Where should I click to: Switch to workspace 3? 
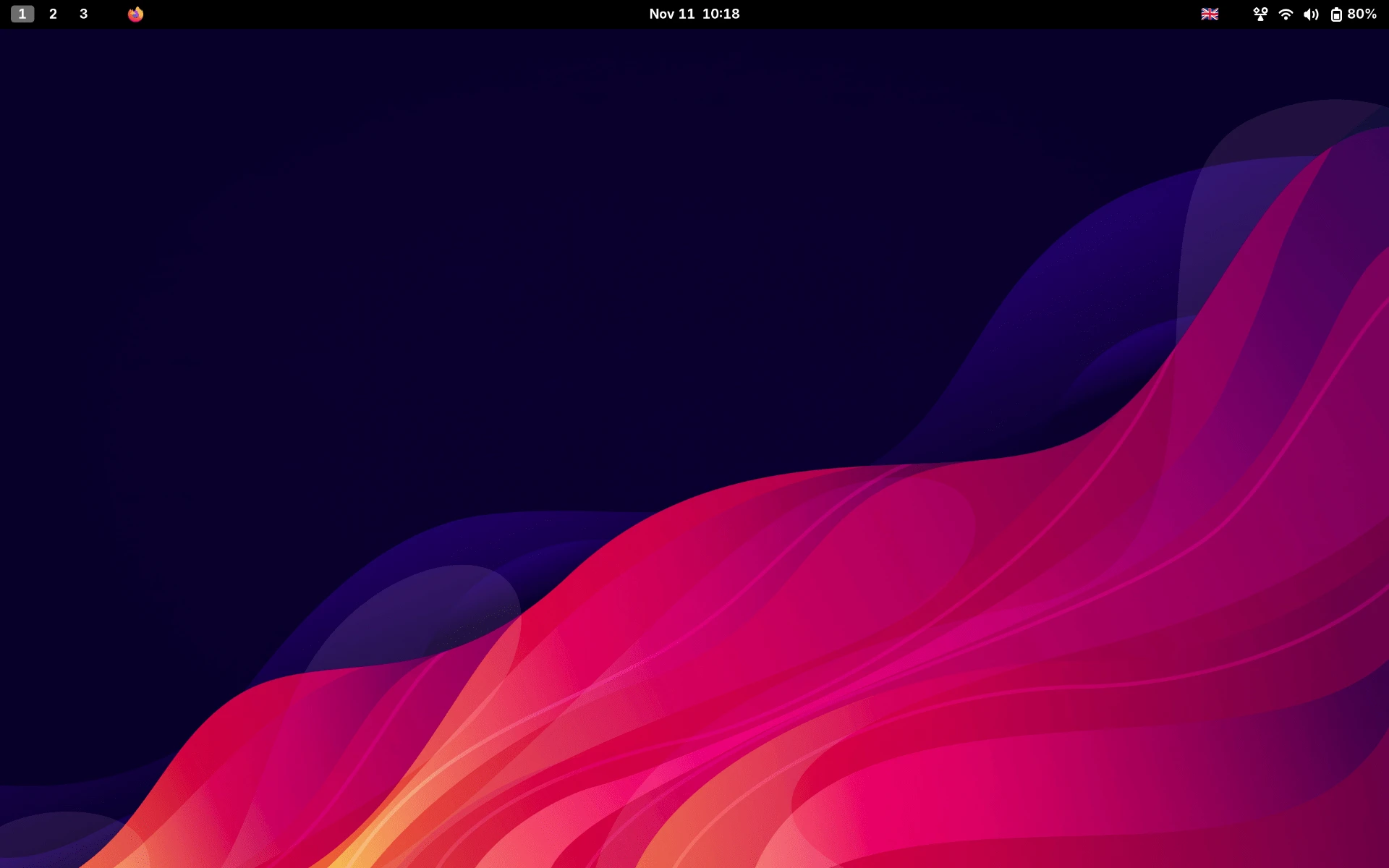coord(82,13)
